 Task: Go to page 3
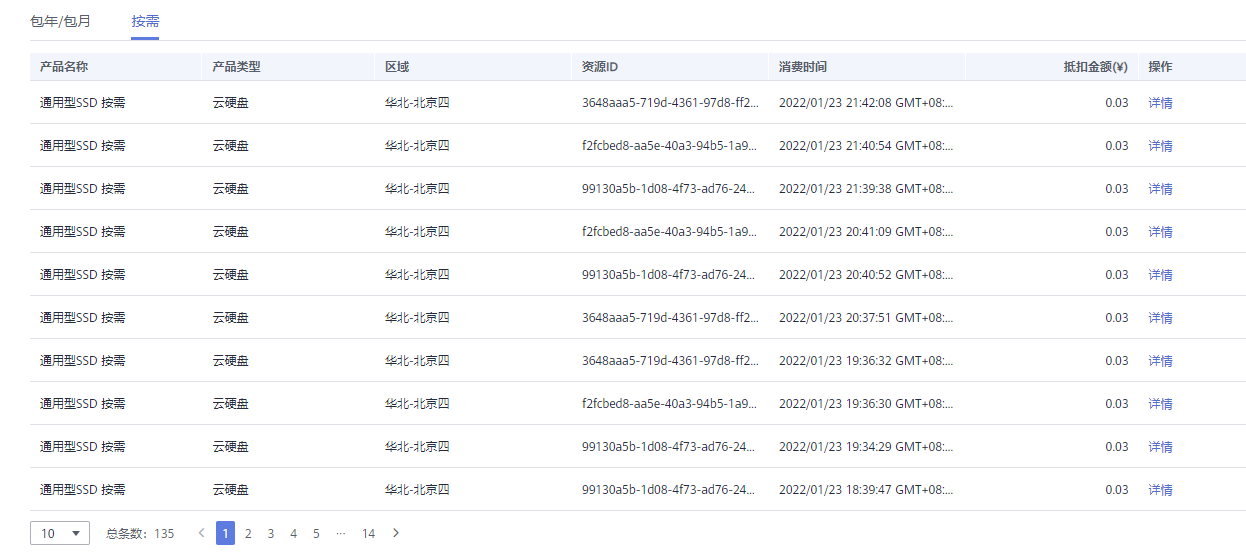point(271,534)
